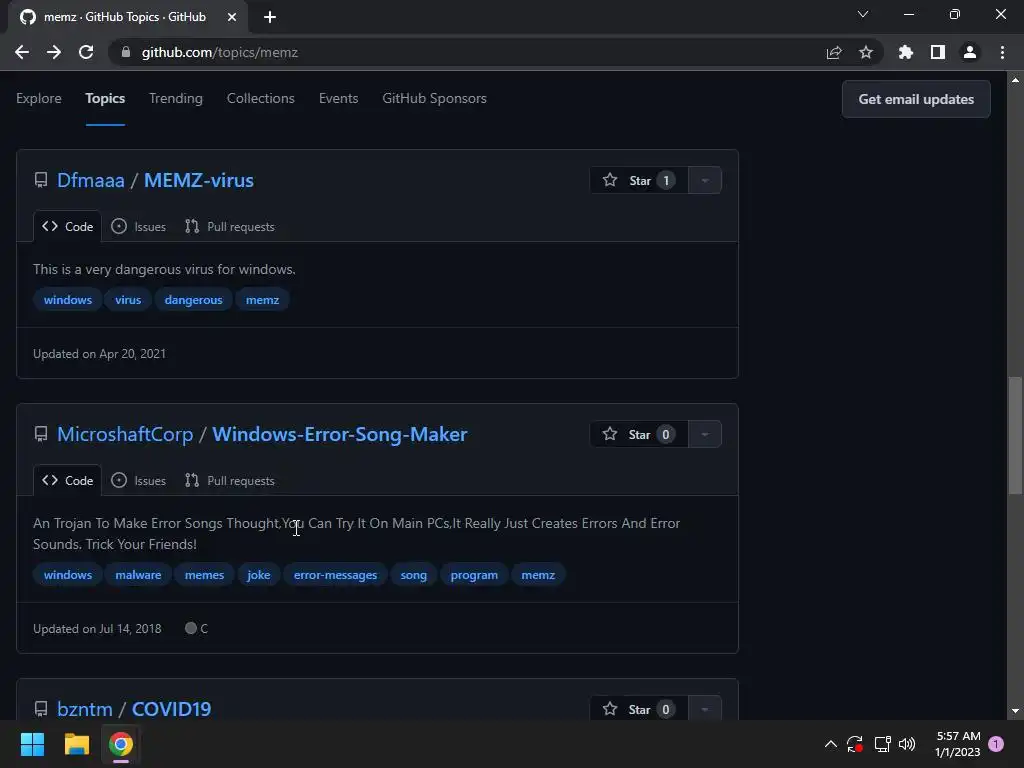
Task: Click the windows tag under MEMZ-virus
Action: (68, 300)
